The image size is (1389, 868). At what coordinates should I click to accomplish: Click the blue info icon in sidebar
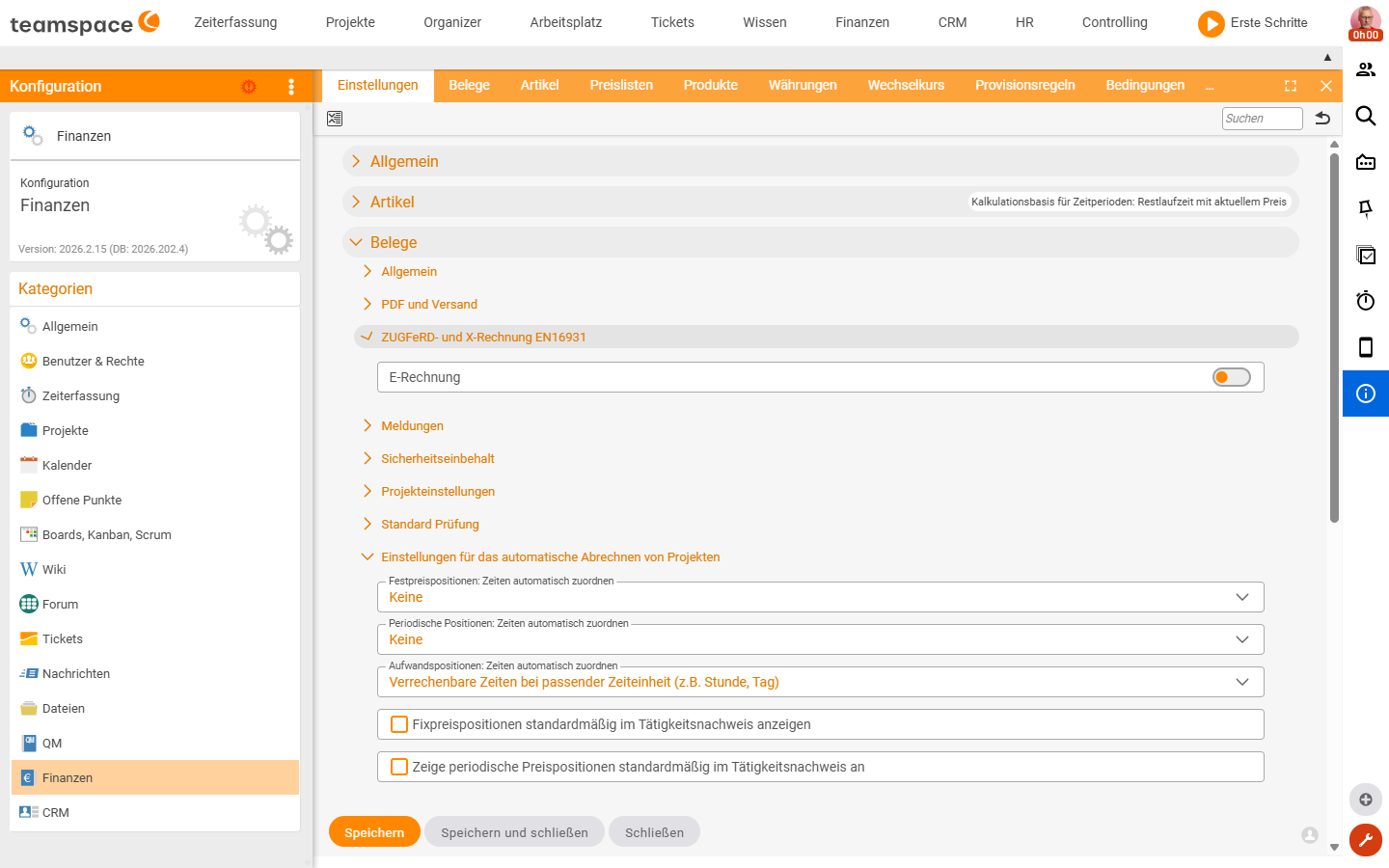[x=1365, y=393]
